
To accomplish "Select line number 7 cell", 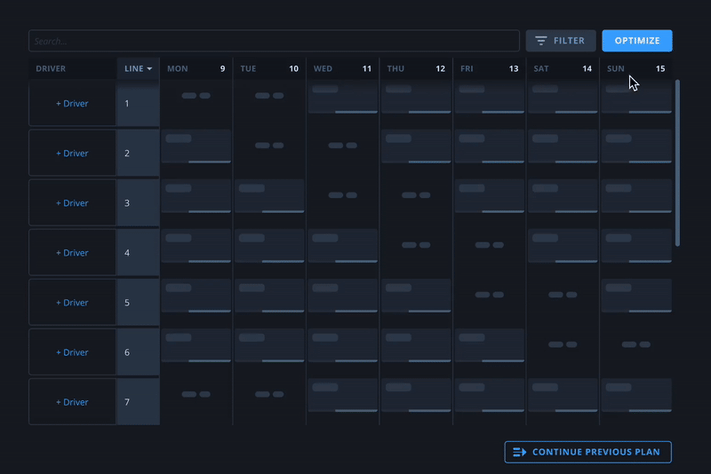I will point(138,402).
